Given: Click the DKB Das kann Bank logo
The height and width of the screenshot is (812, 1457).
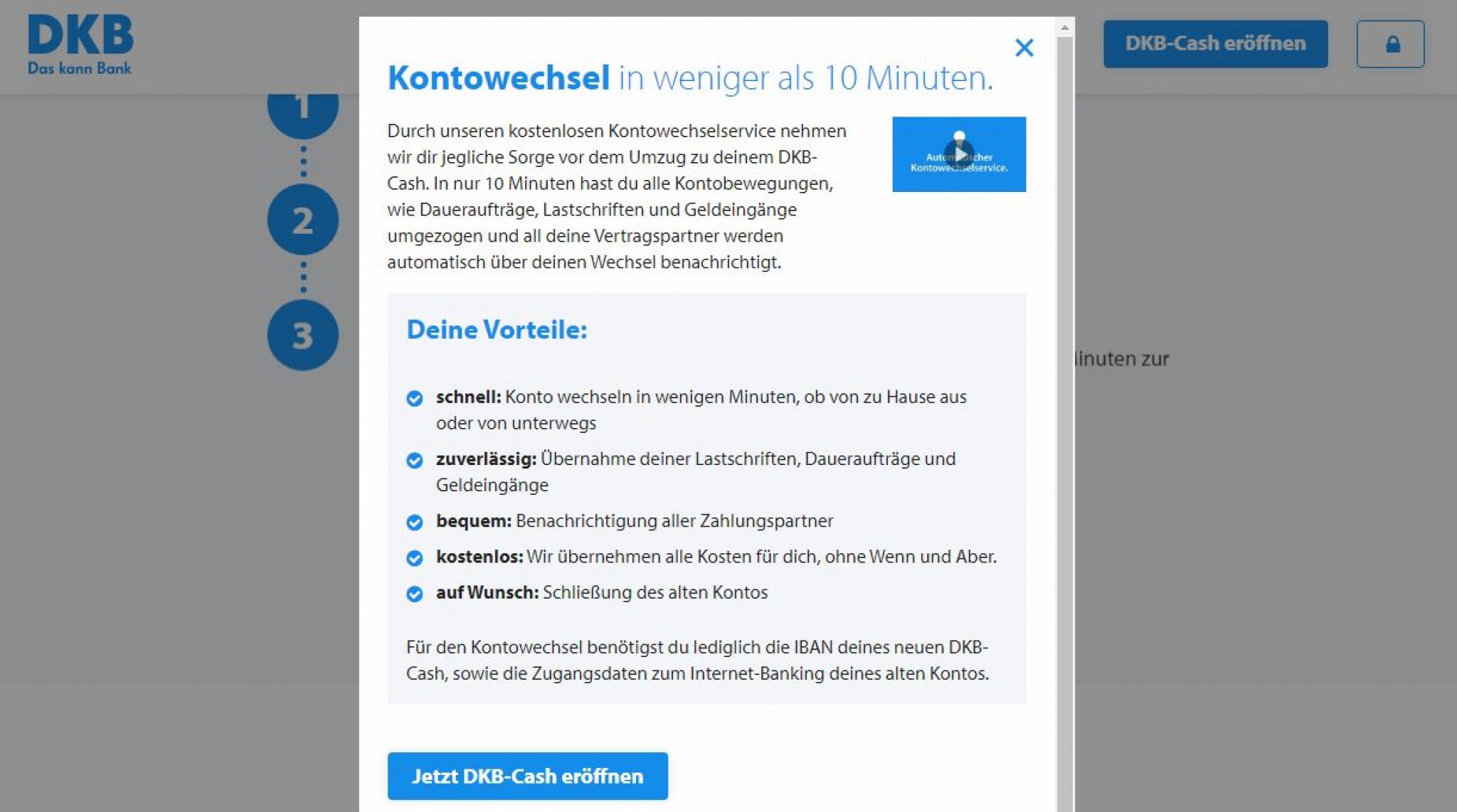Looking at the screenshot, I should (80, 44).
